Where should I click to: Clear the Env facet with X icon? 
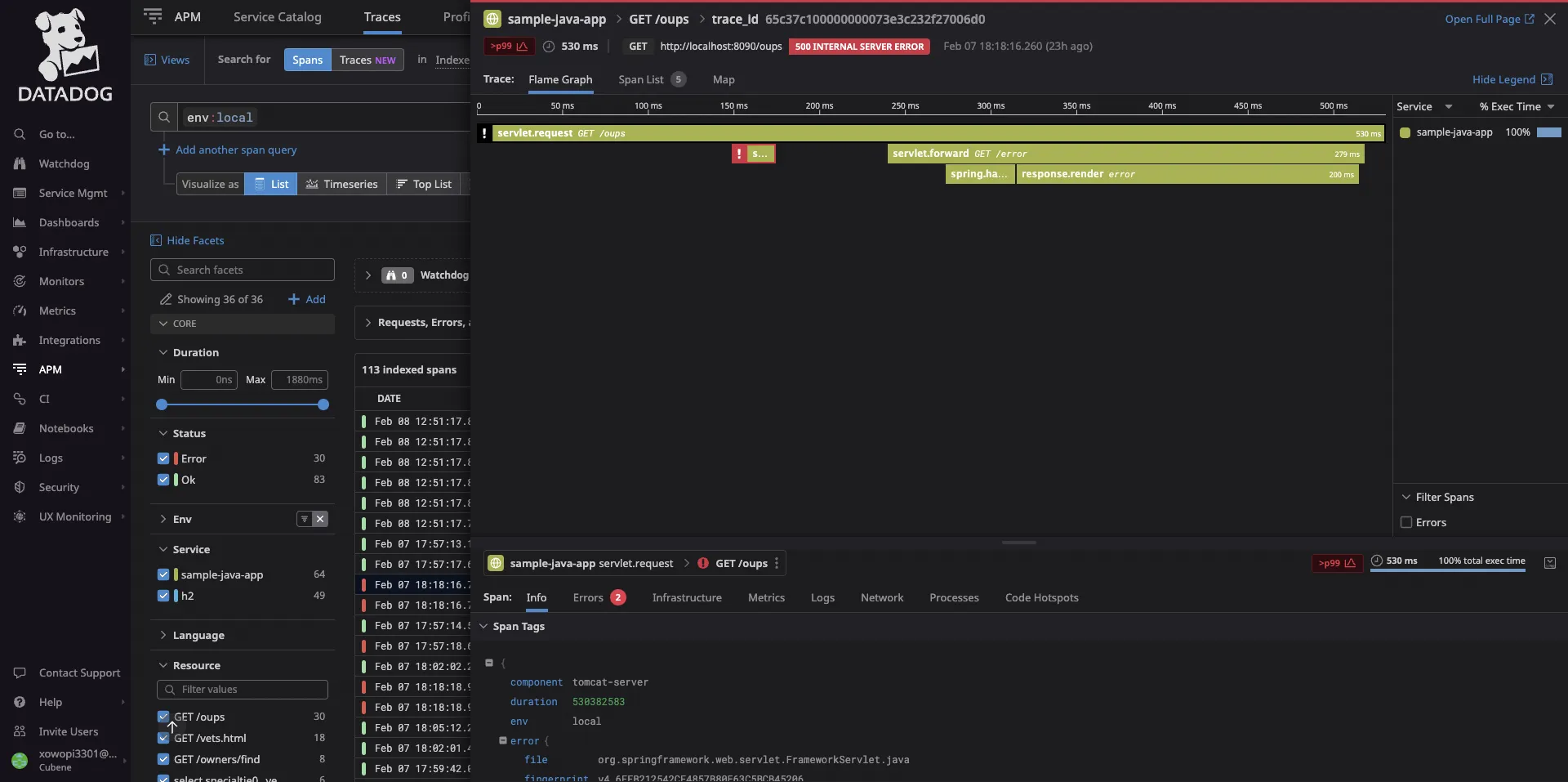click(x=320, y=519)
